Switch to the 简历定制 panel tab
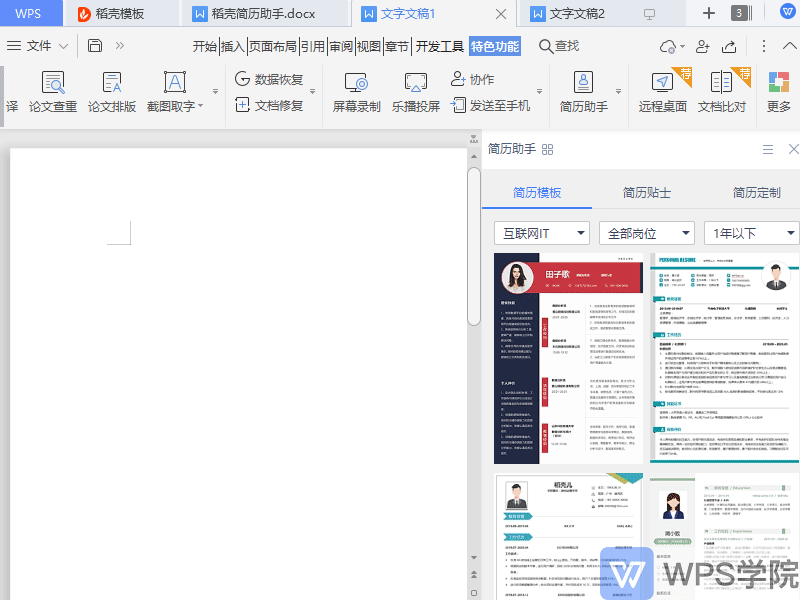Image resolution: width=800 pixels, height=600 pixels. pos(757,192)
